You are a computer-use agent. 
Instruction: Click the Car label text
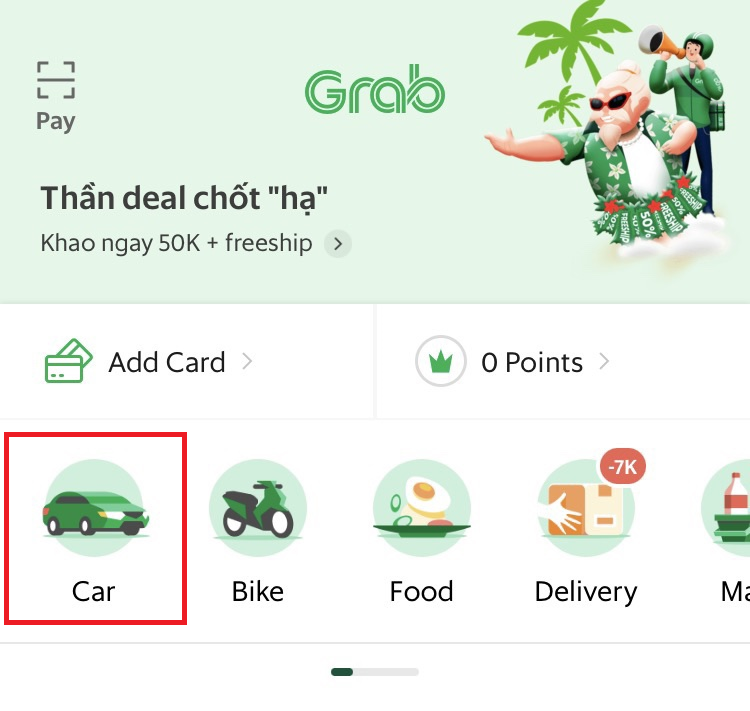[x=93, y=591]
